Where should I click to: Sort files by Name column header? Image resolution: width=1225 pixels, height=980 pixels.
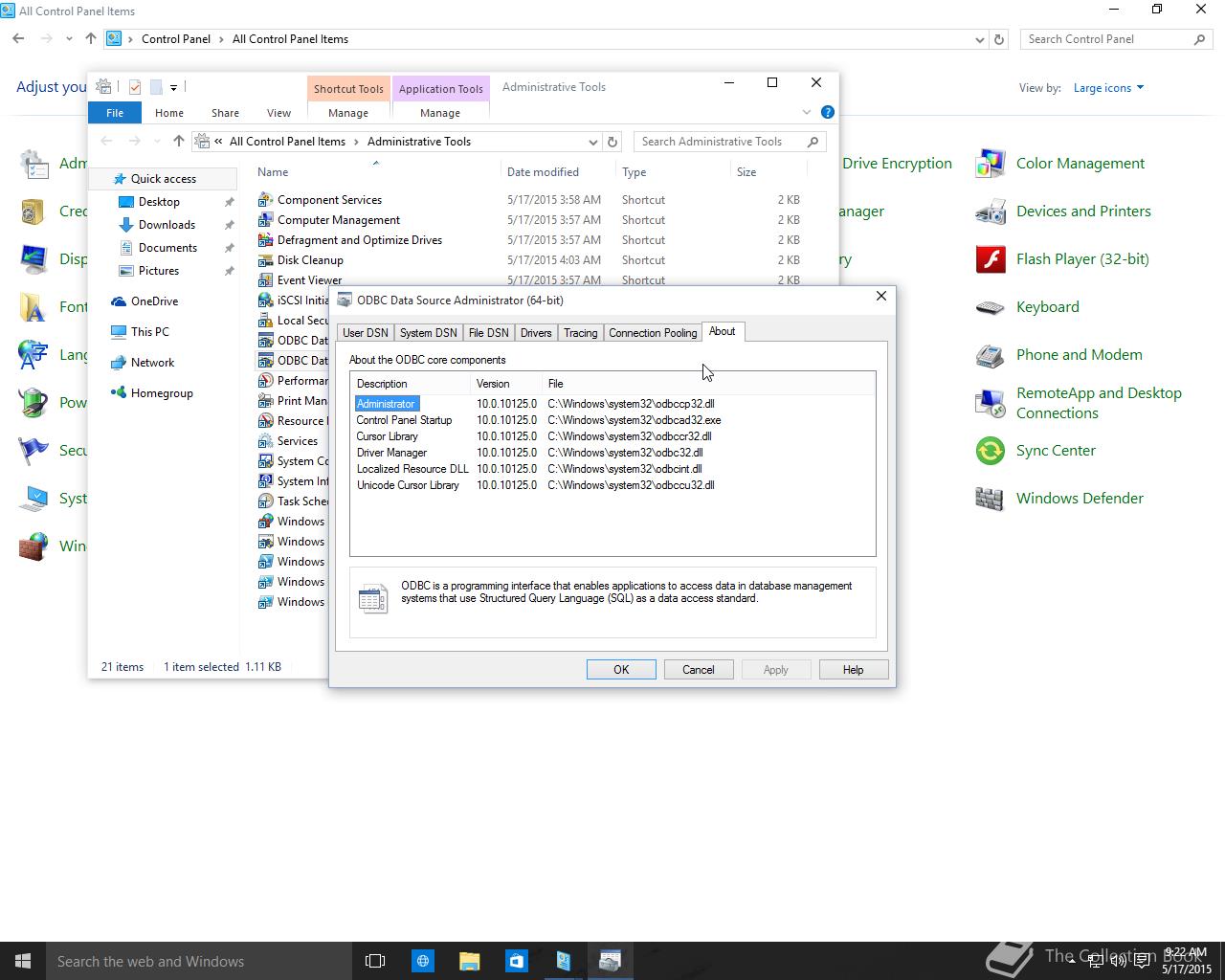click(x=376, y=172)
